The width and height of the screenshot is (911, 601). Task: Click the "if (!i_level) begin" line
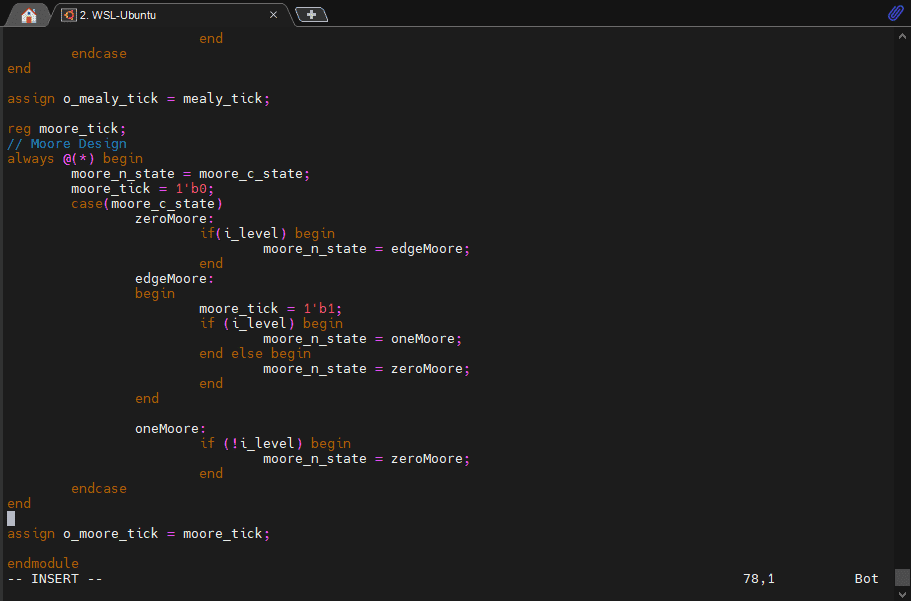275,443
